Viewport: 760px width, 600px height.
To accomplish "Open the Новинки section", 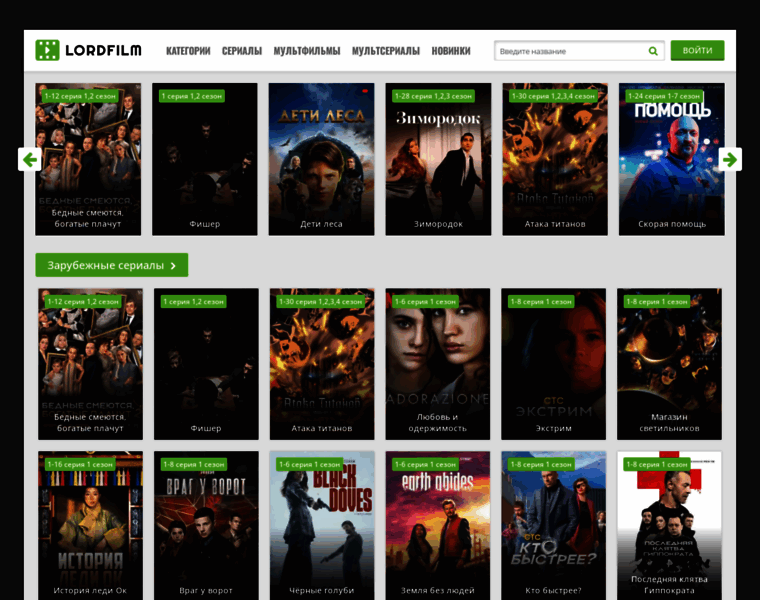I will [451, 51].
